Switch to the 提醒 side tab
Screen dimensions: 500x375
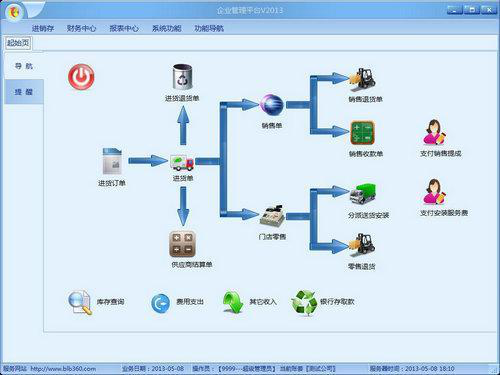[24, 92]
